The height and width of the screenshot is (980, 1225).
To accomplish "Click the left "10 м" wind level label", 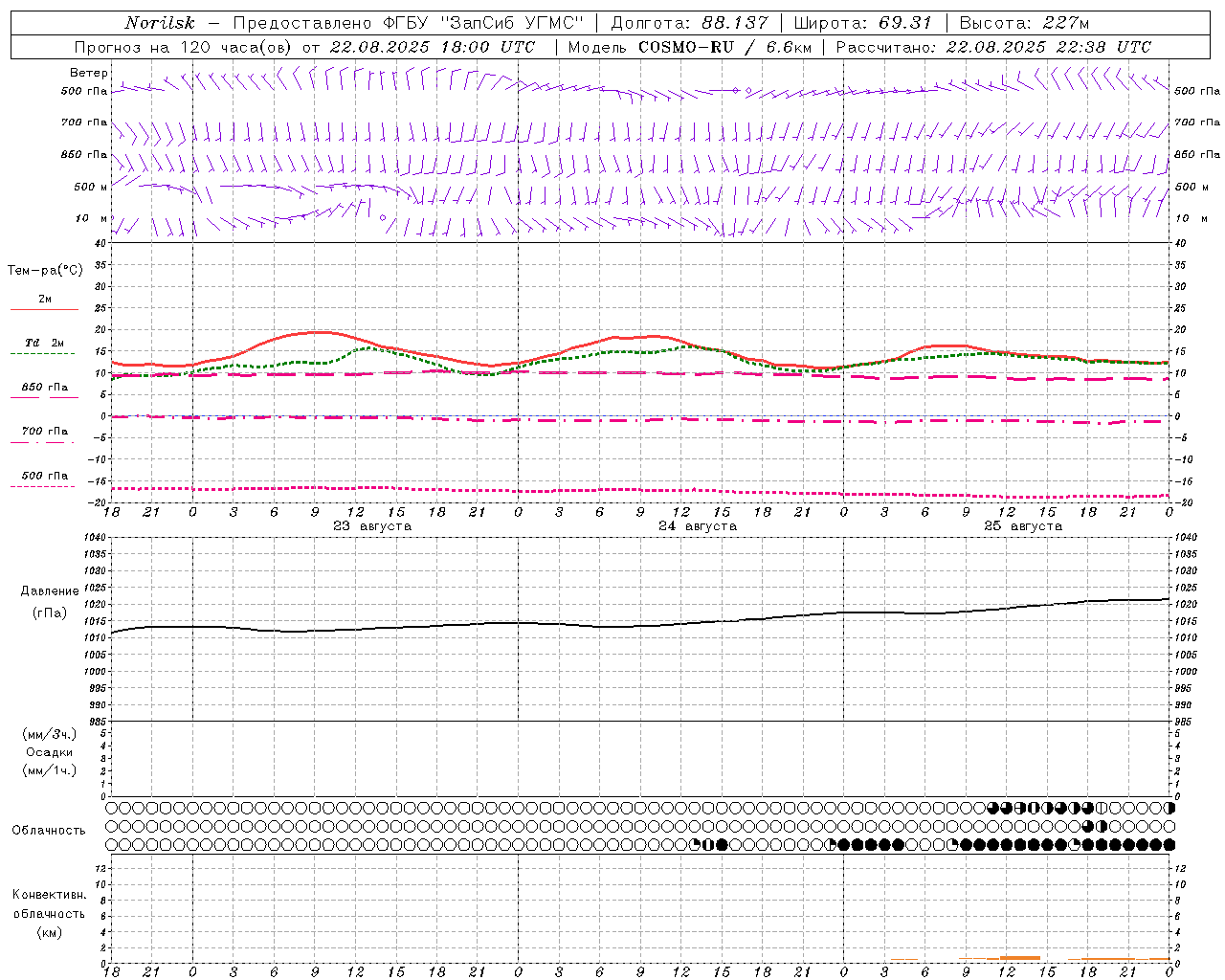I will click(92, 218).
